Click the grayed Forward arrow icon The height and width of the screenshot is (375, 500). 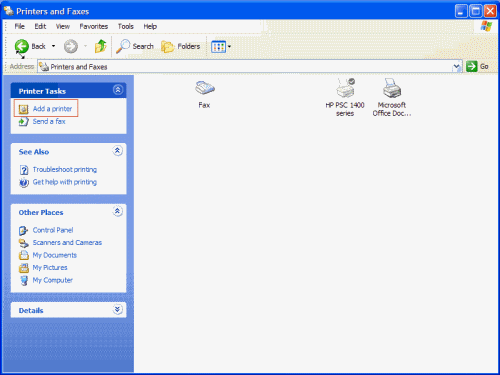(x=71, y=46)
